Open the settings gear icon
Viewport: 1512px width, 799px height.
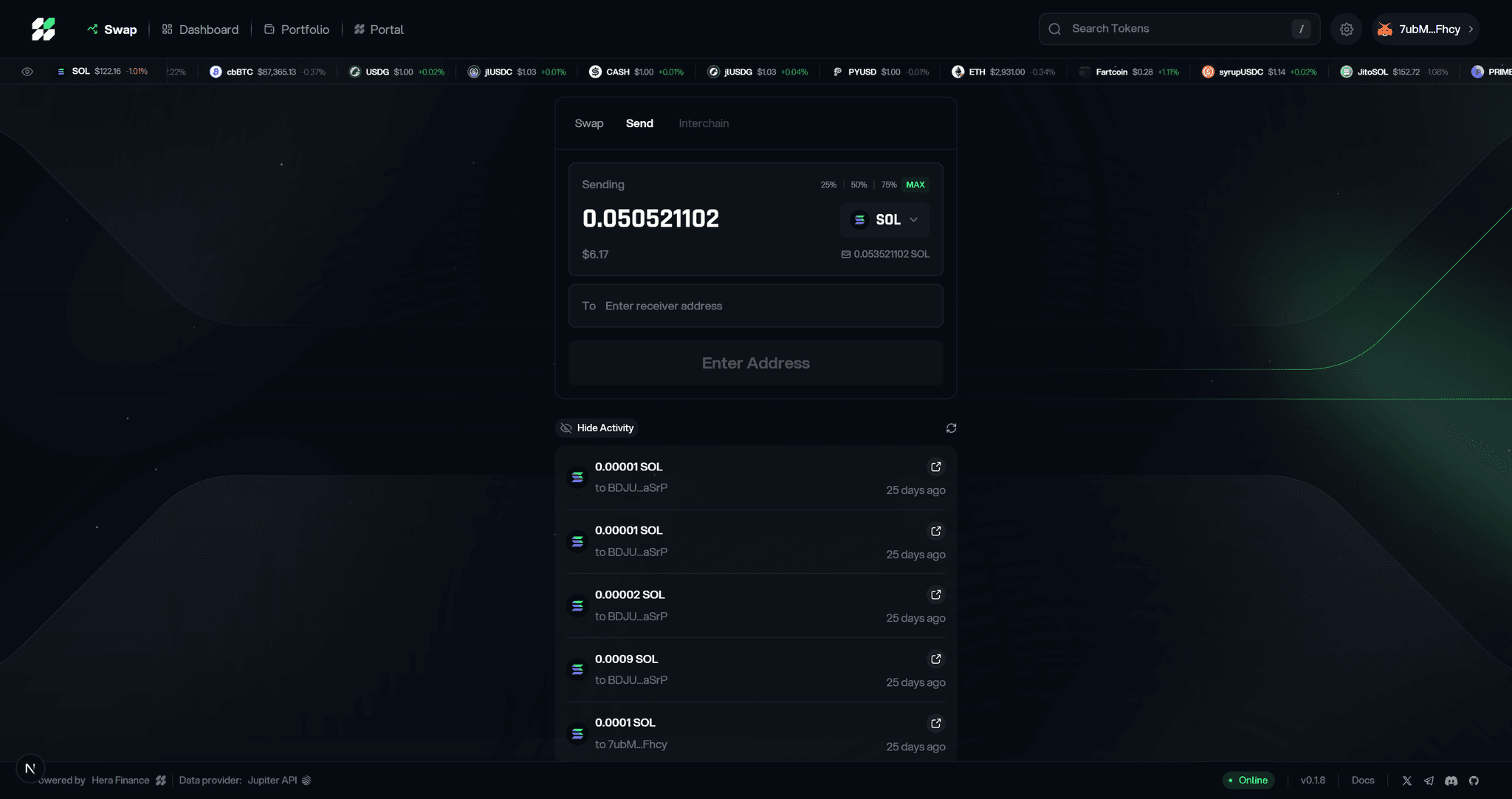tap(1346, 29)
